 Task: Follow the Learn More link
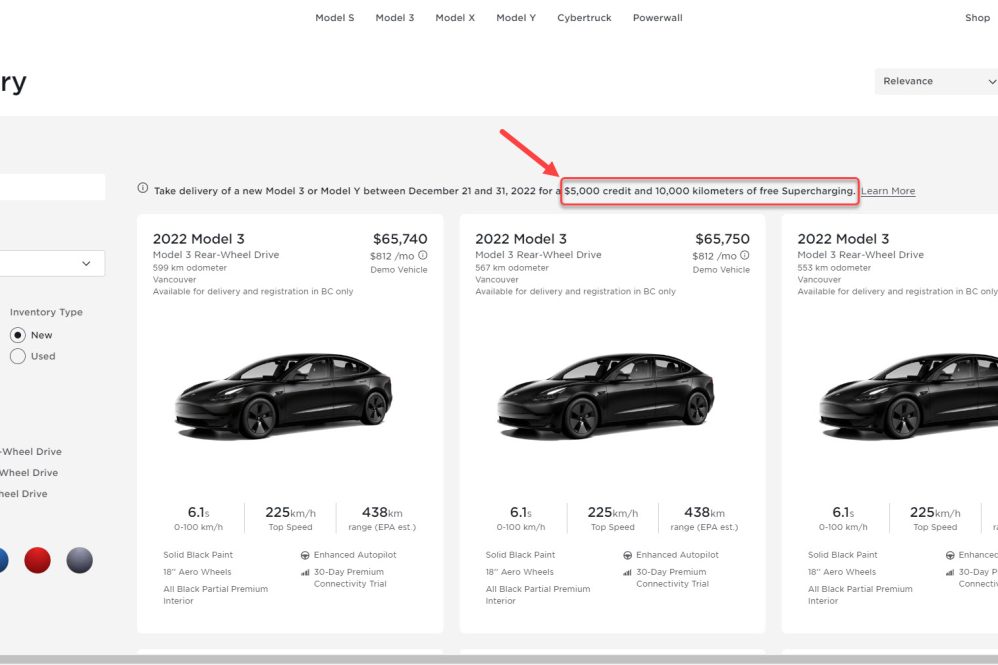tap(888, 191)
